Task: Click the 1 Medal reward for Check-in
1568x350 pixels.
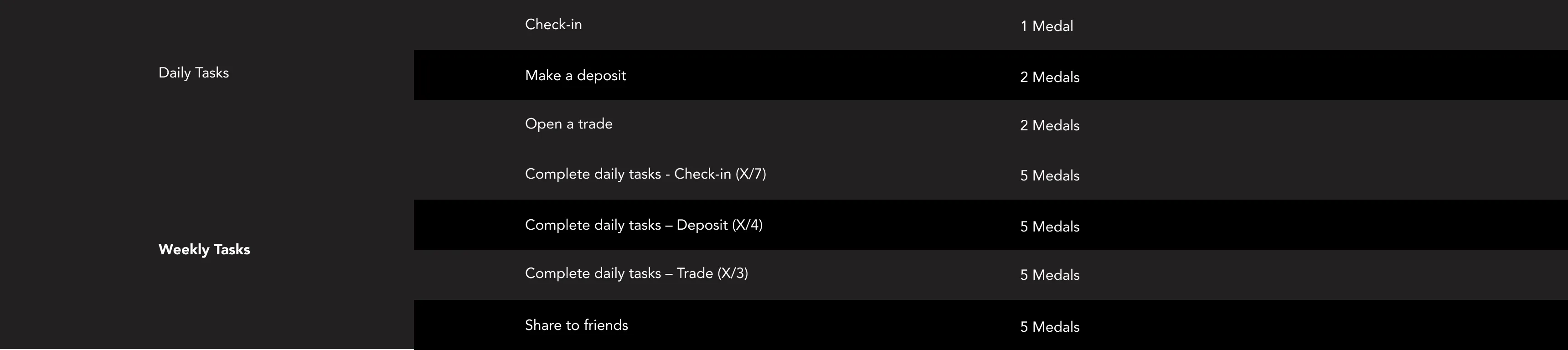Action: point(1047,26)
